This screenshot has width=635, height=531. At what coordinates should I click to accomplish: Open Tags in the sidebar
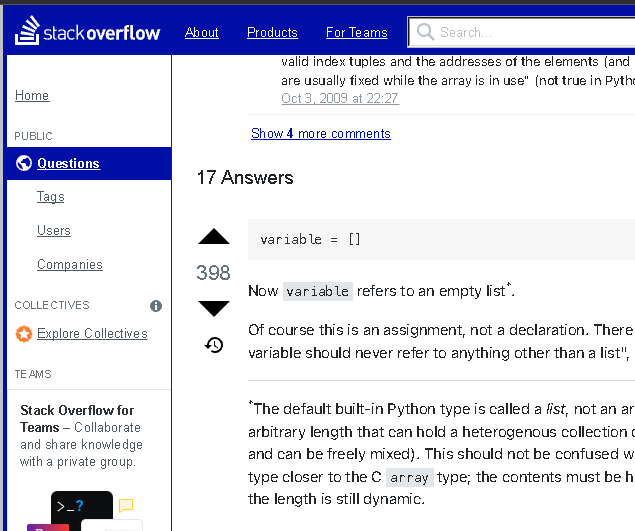51,197
